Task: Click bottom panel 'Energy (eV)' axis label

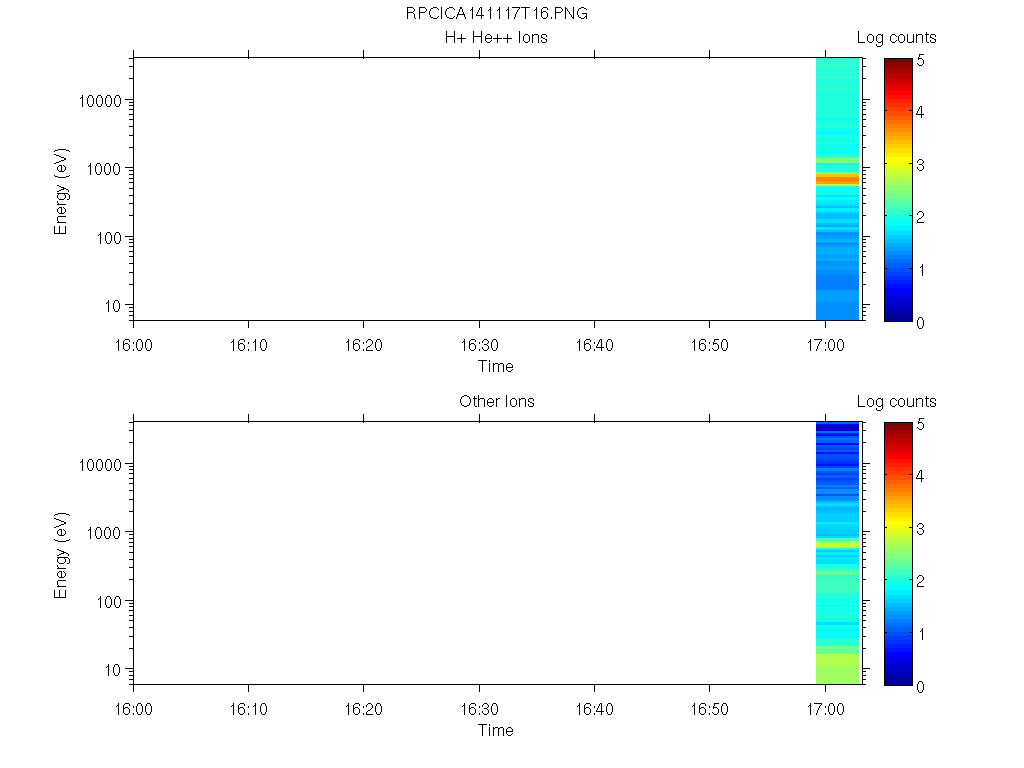Action: coord(61,555)
